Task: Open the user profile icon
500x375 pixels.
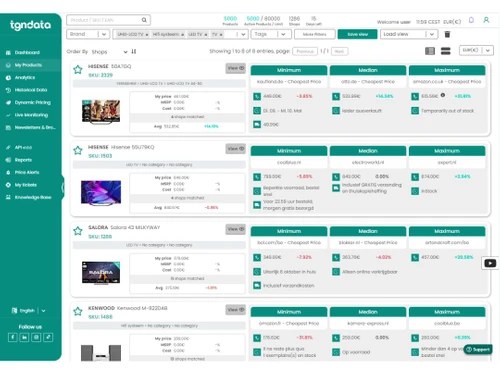Action: click(486, 20)
